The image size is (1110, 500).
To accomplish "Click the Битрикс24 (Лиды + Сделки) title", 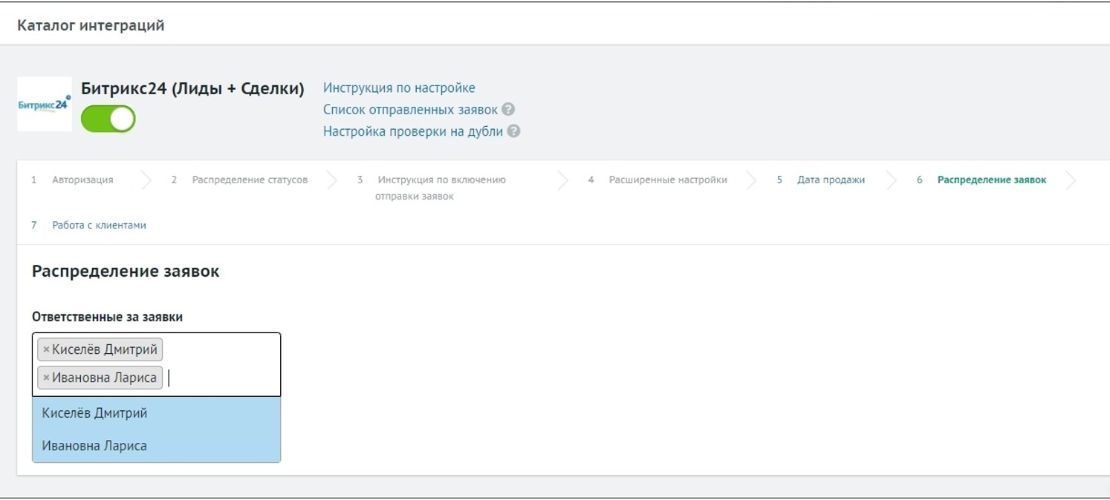I will [x=193, y=89].
